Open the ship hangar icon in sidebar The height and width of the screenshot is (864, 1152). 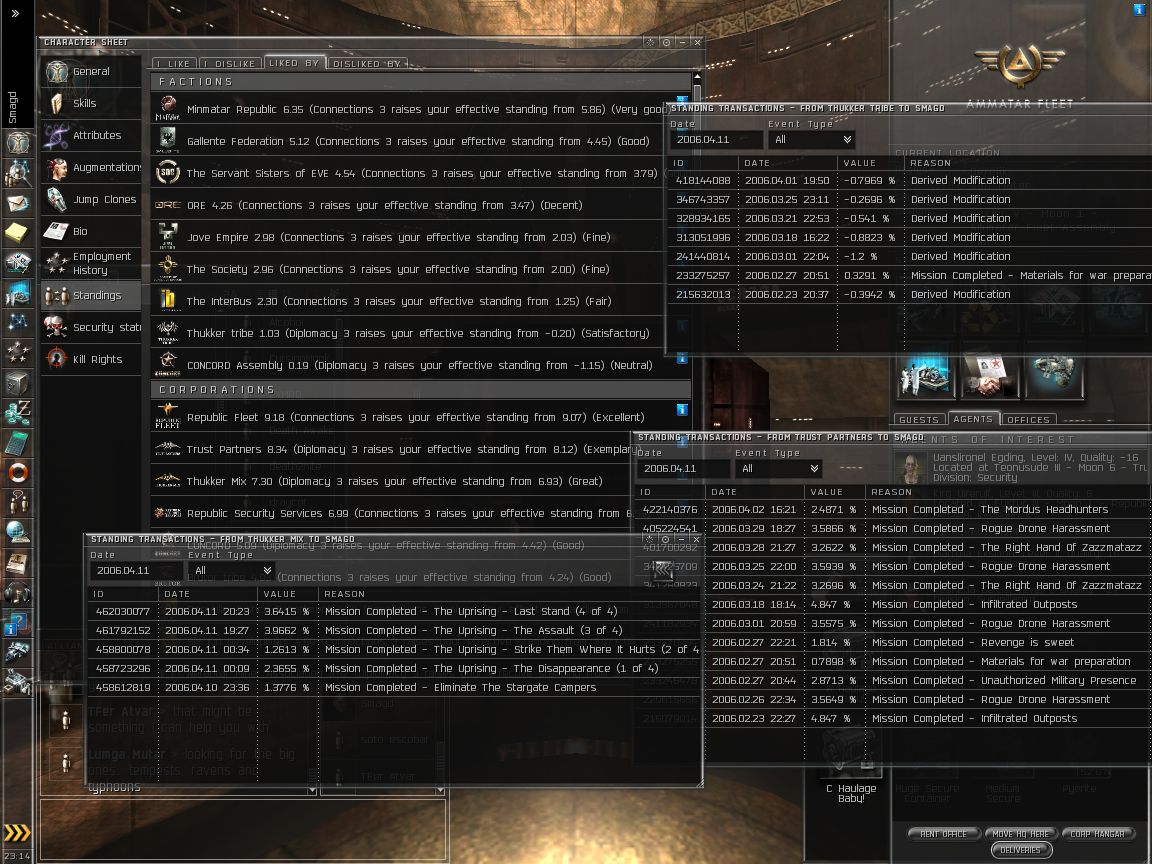[x=17, y=652]
